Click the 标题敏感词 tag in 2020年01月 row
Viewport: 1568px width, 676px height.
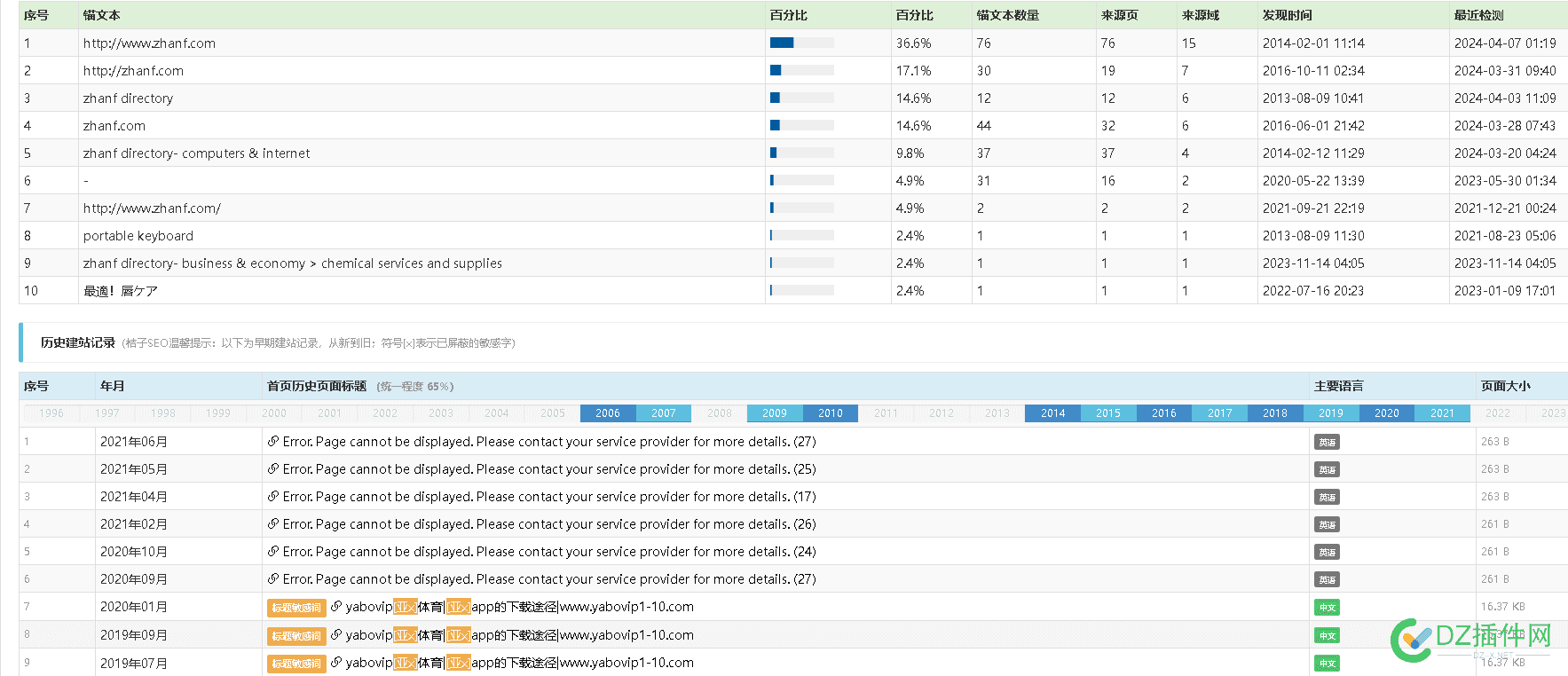[296, 608]
